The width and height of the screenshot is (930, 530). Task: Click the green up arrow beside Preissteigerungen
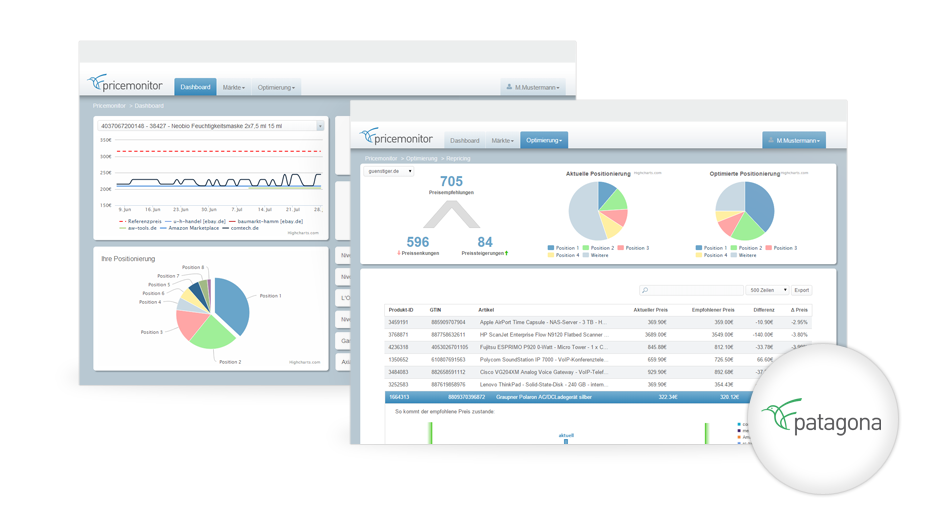[507, 253]
